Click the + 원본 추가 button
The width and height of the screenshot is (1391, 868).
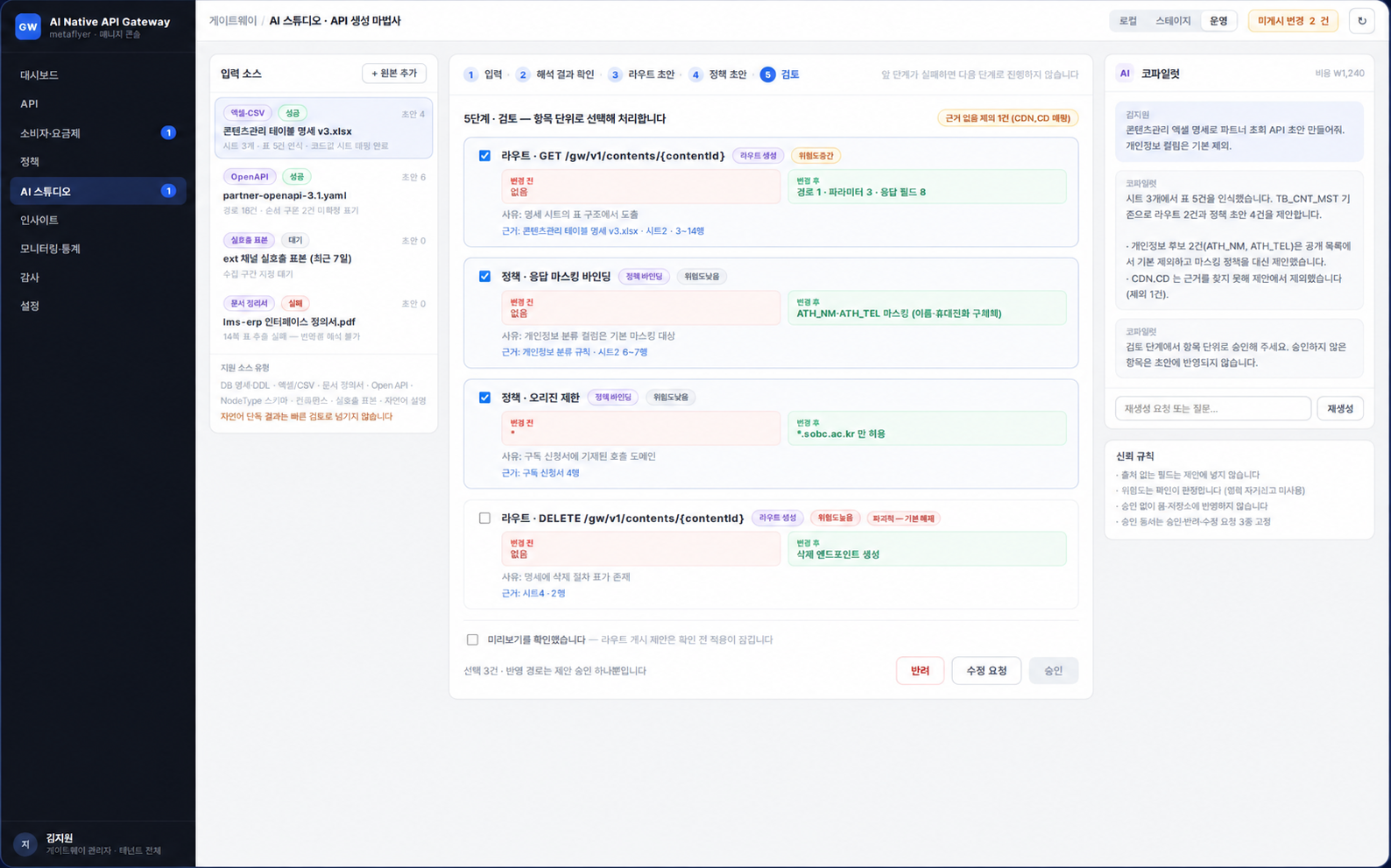[394, 74]
